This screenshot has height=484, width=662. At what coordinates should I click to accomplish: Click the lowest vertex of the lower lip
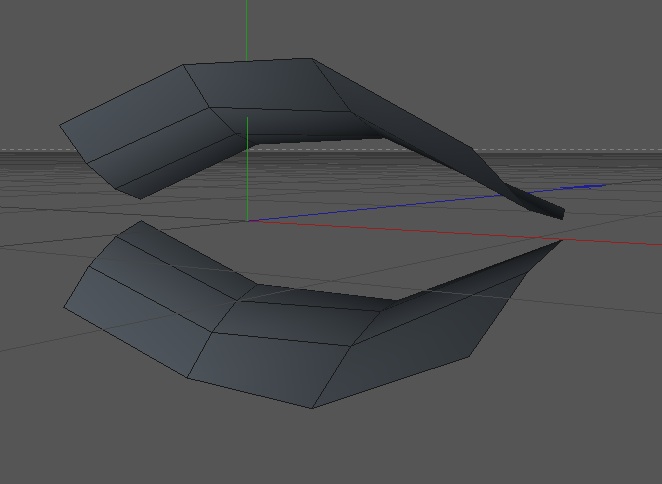[x=312, y=408]
